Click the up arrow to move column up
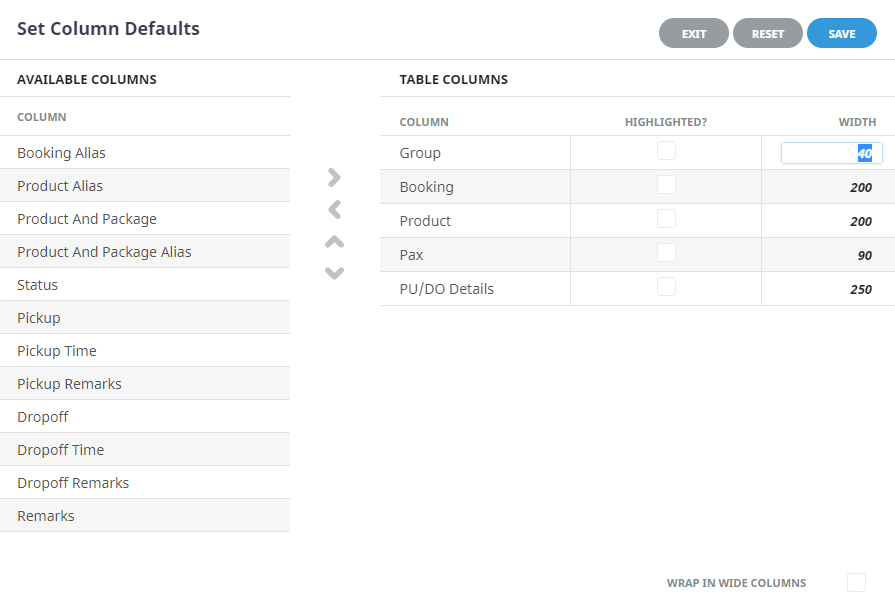The width and height of the screenshot is (895, 613). tap(334, 241)
